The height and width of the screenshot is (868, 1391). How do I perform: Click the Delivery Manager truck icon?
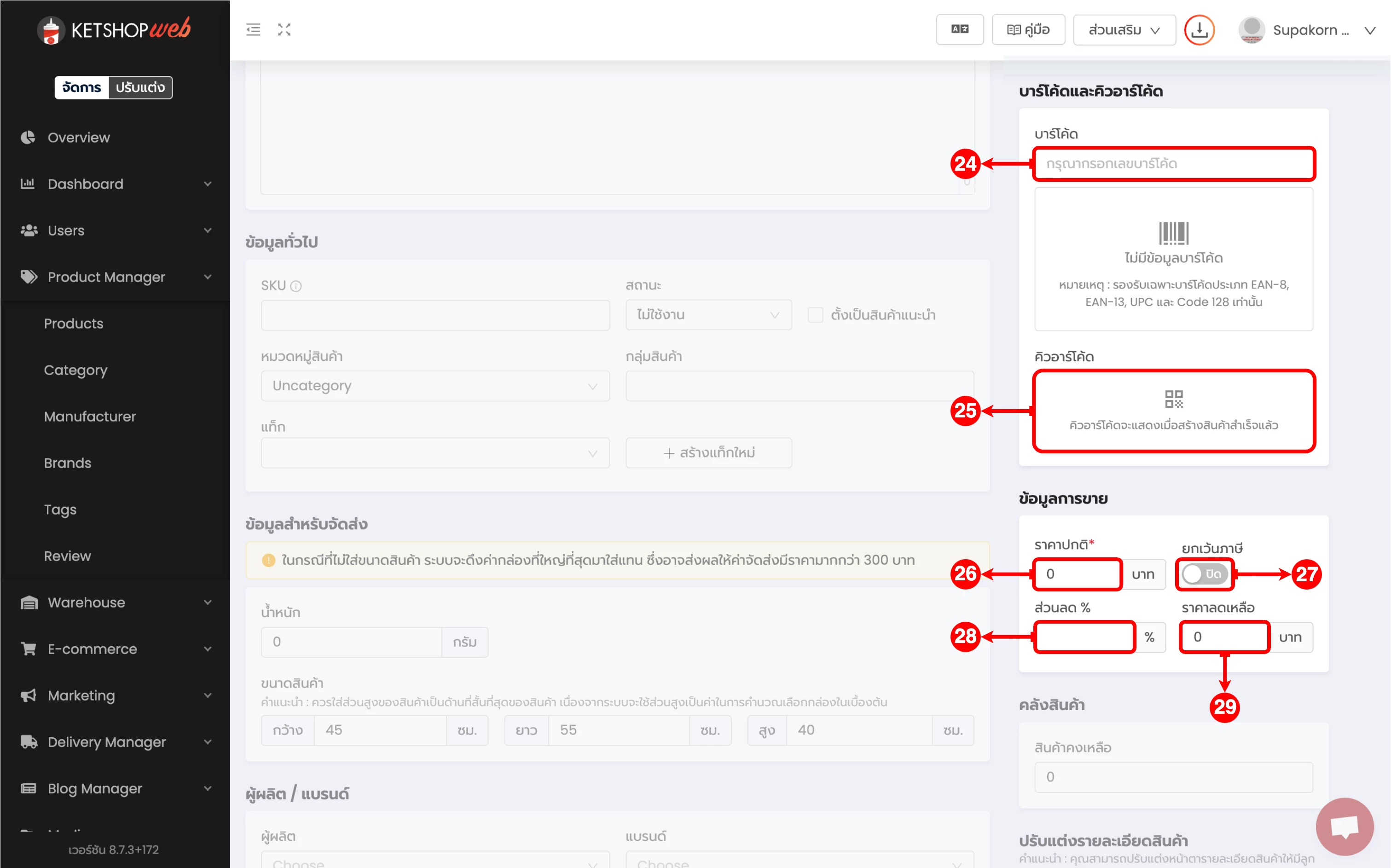click(29, 742)
